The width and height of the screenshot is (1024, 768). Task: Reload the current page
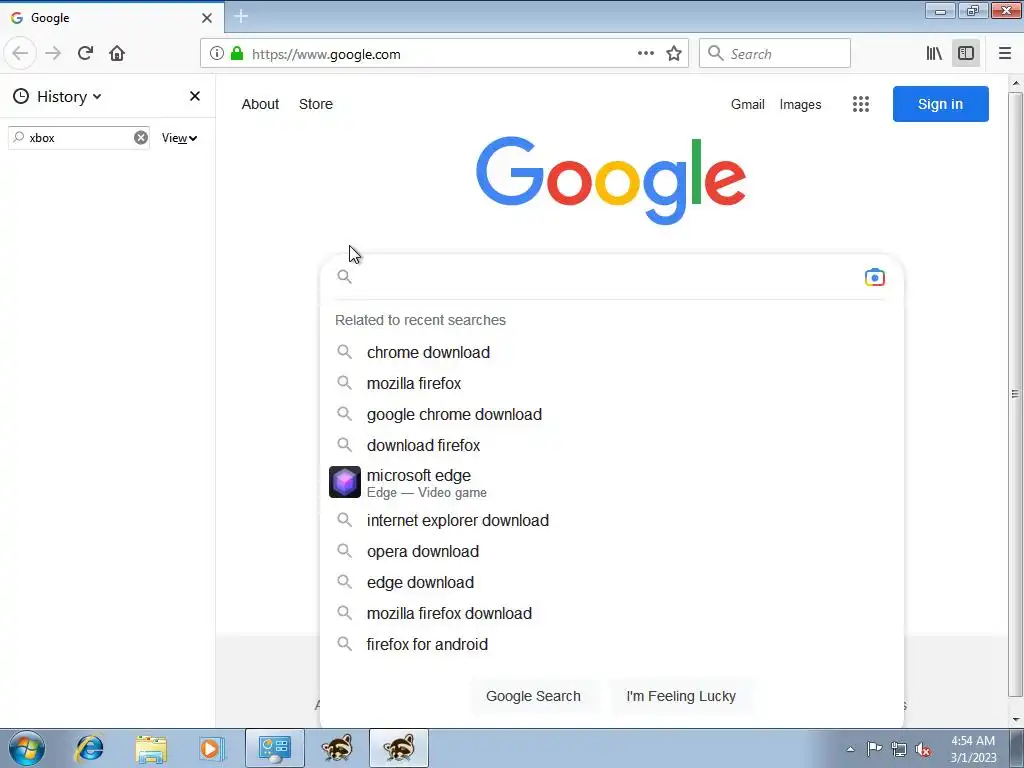(x=85, y=54)
